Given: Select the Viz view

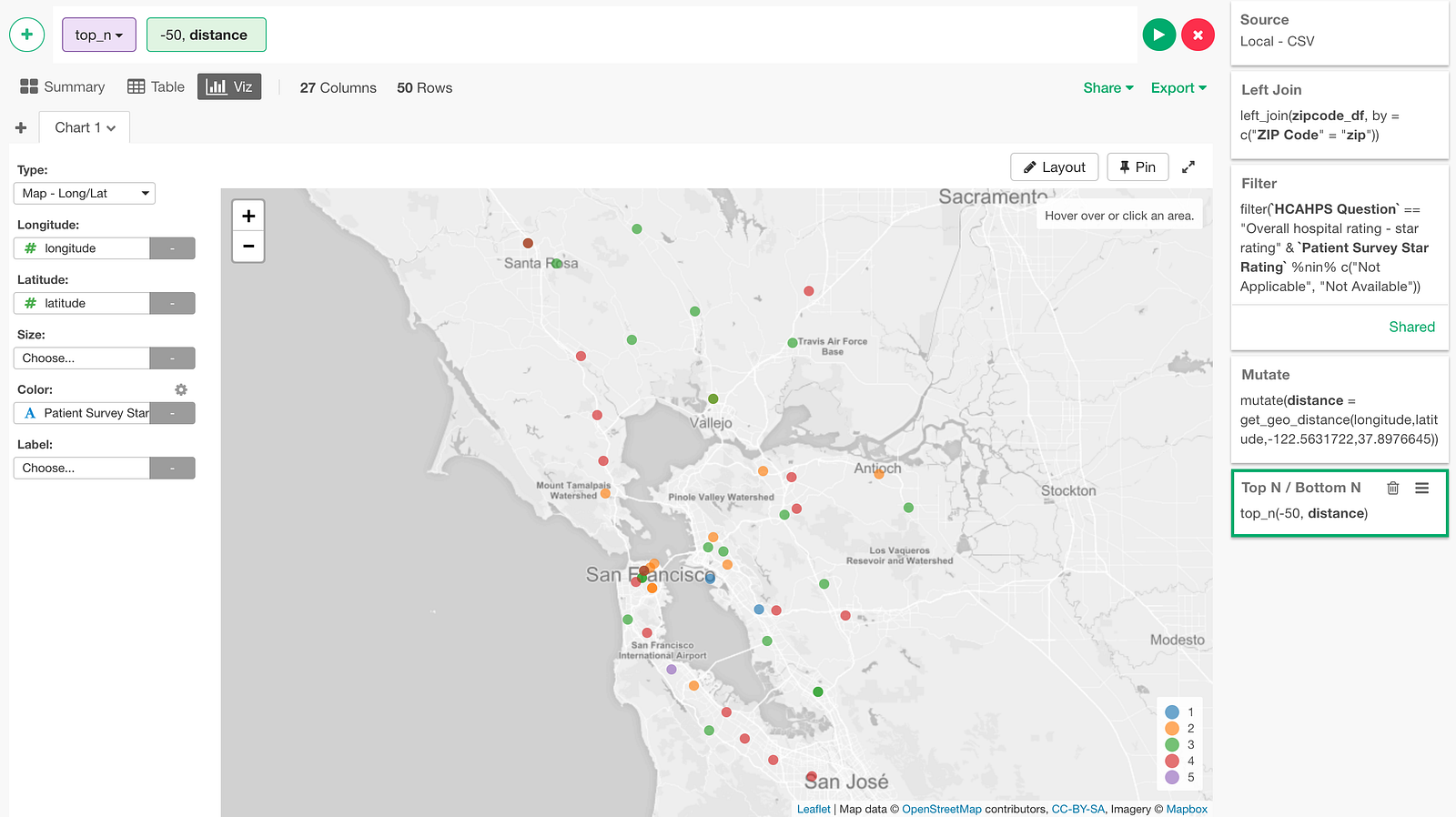Looking at the screenshot, I should [229, 87].
